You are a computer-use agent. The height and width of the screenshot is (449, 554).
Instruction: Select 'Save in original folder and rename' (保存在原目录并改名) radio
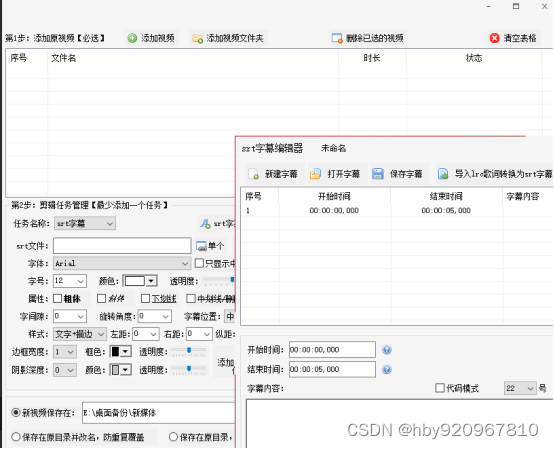coord(16,437)
